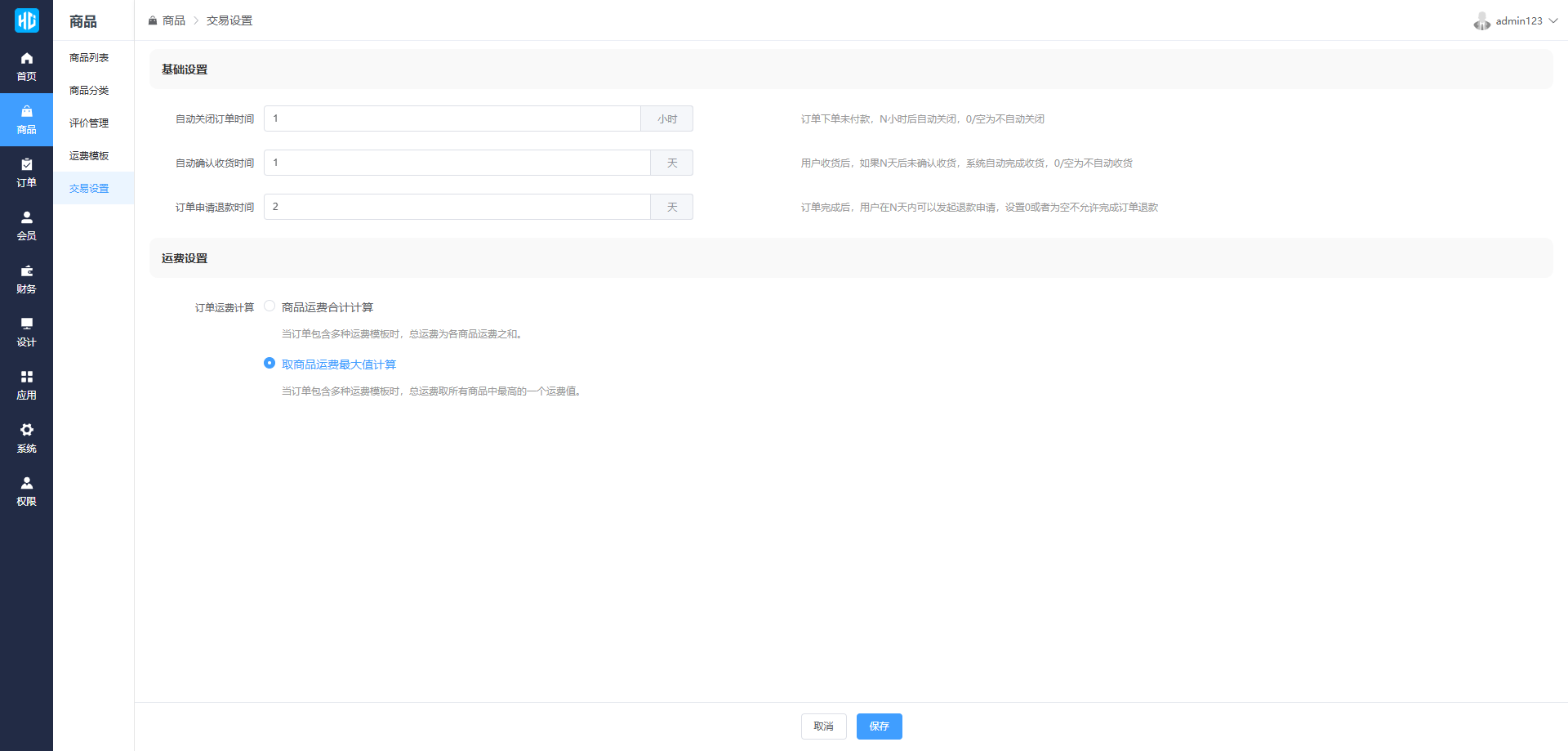1568x751 pixels.
Task: Click the 取消 cancel button
Action: click(x=823, y=726)
